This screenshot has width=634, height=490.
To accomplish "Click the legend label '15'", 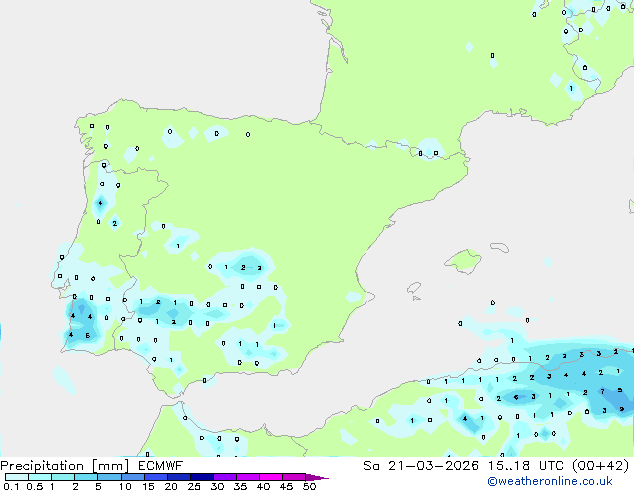I will (x=148, y=486).
